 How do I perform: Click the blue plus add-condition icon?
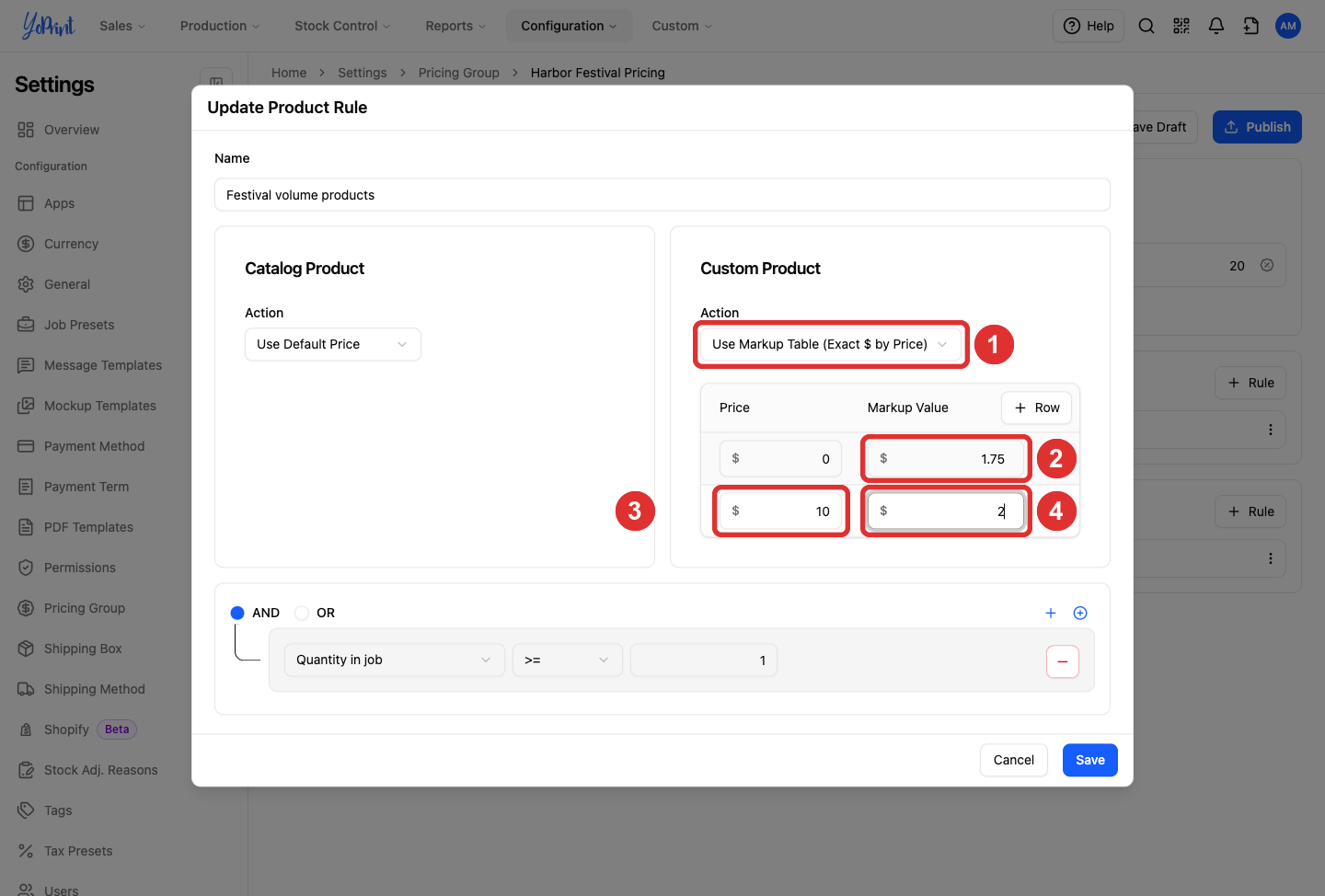(x=1051, y=613)
